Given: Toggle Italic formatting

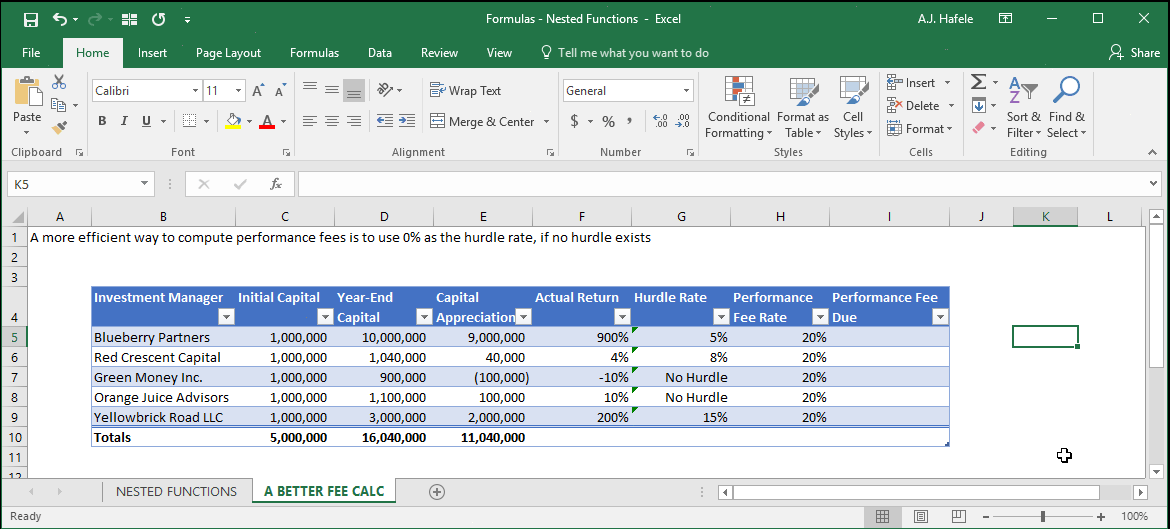Looking at the screenshot, I should [x=124, y=121].
